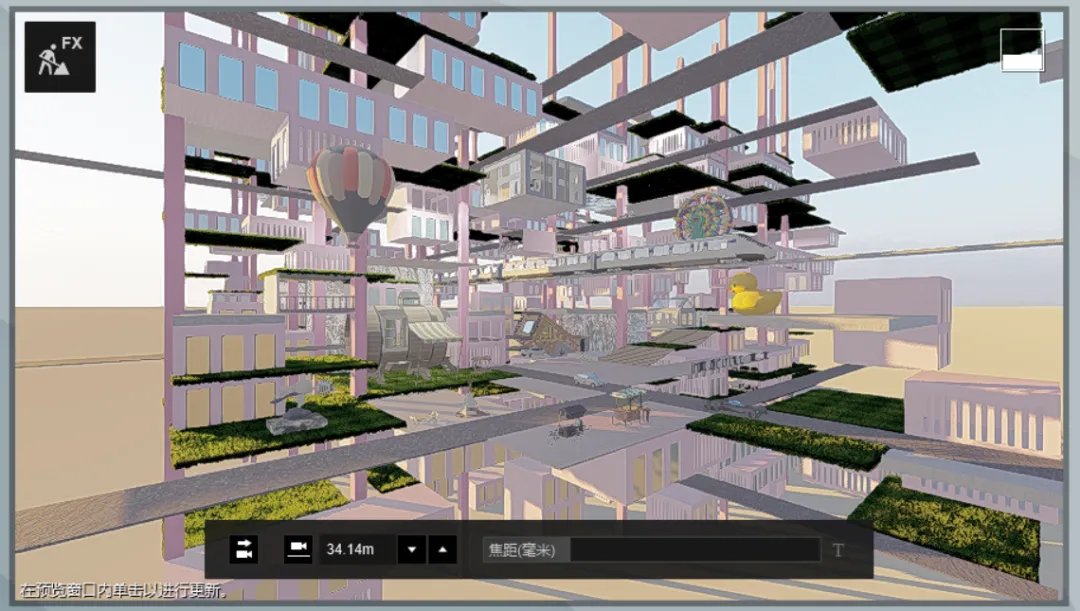This screenshot has width=1080, height=611.
Task: Click the black-and-white square at top right
Action: pyautogui.click(x=1022, y=50)
